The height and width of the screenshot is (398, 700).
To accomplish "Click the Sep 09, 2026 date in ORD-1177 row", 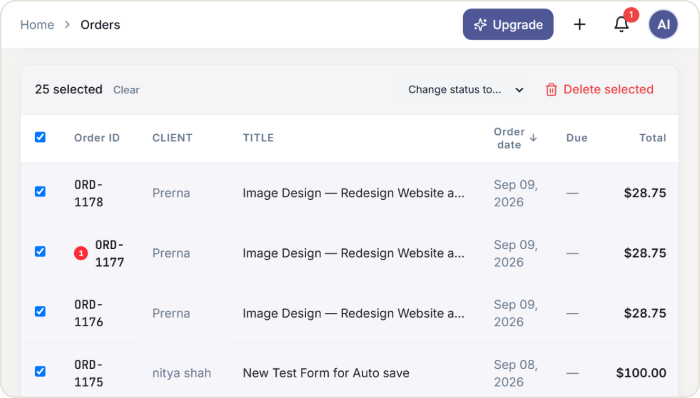I will coord(516,253).
